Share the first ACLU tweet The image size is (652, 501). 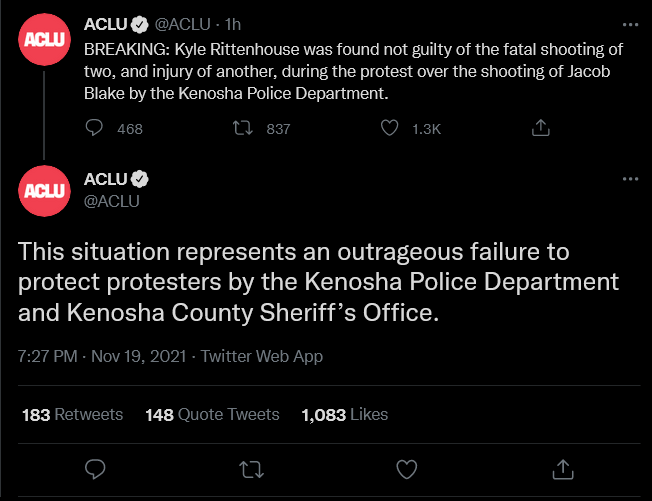(540, 128)
